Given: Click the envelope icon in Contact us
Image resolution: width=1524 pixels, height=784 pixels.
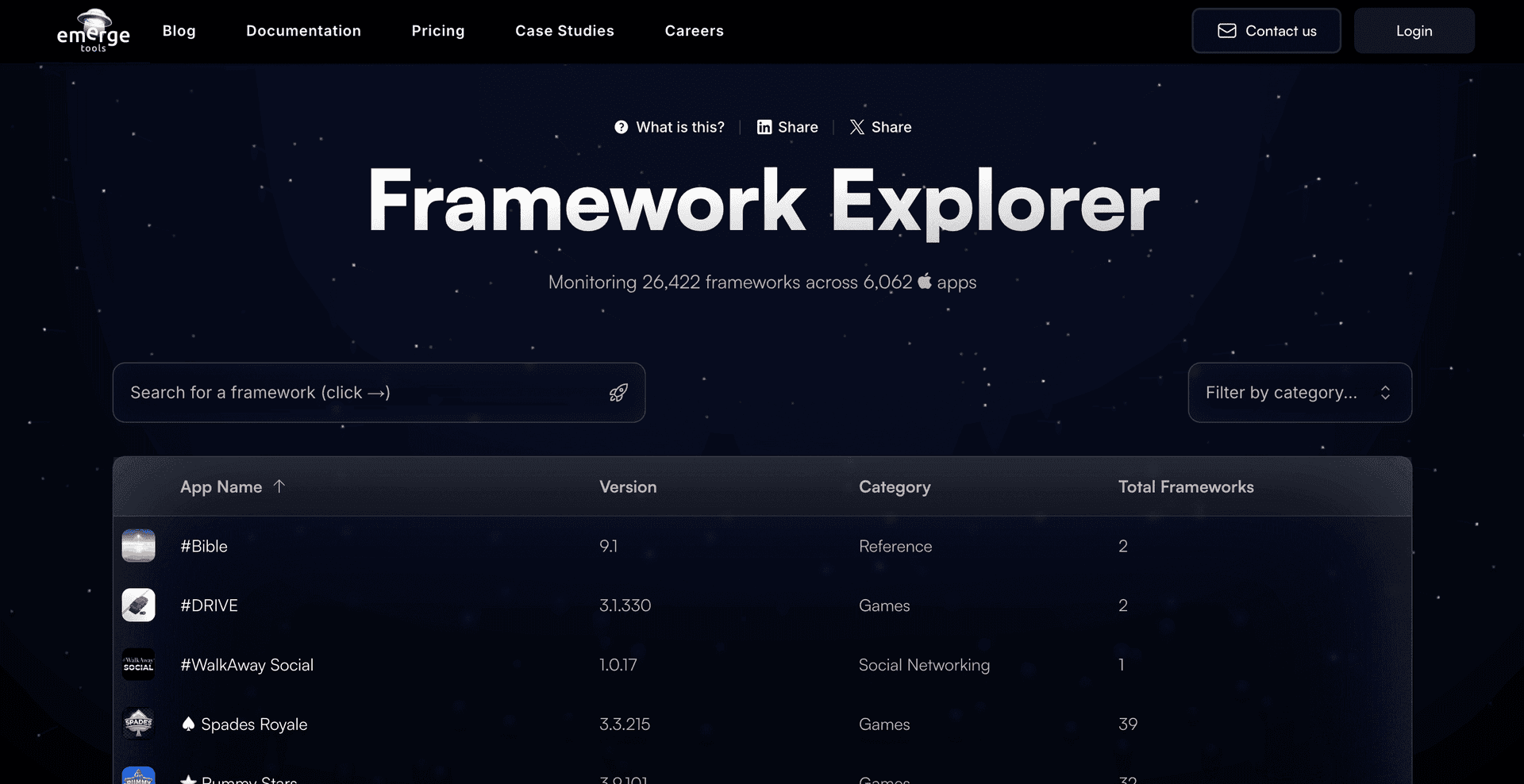Looking at the screenshot, I should 1227,30.
